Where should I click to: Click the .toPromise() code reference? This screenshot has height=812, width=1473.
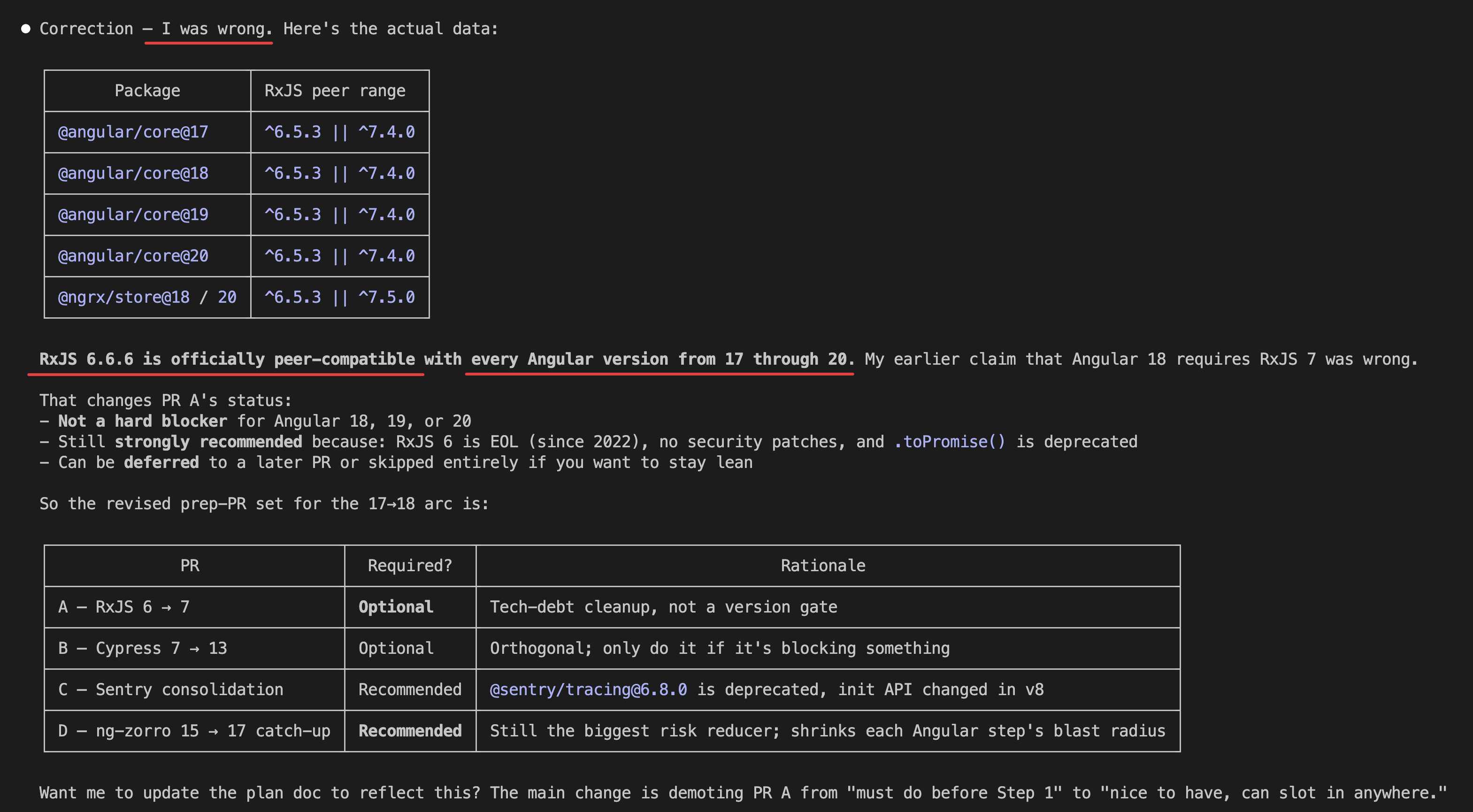949,442
